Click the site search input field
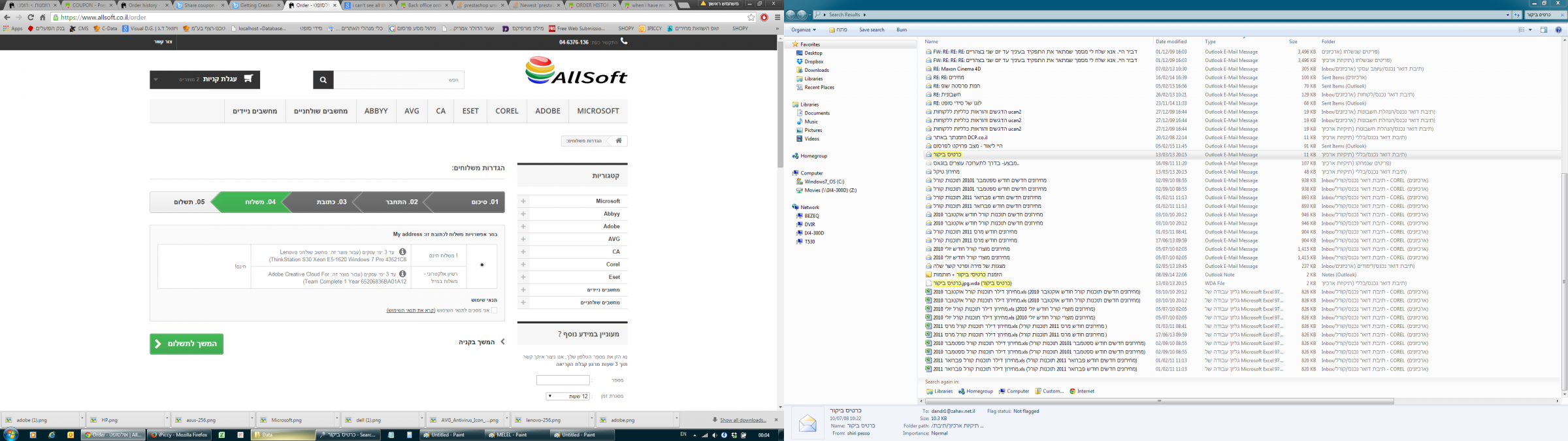The height and width of the screenshot is (441, 1568). [399, 80]
